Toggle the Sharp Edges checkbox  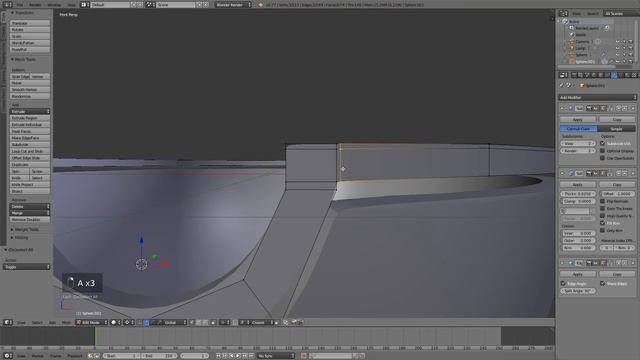(602, 283)
